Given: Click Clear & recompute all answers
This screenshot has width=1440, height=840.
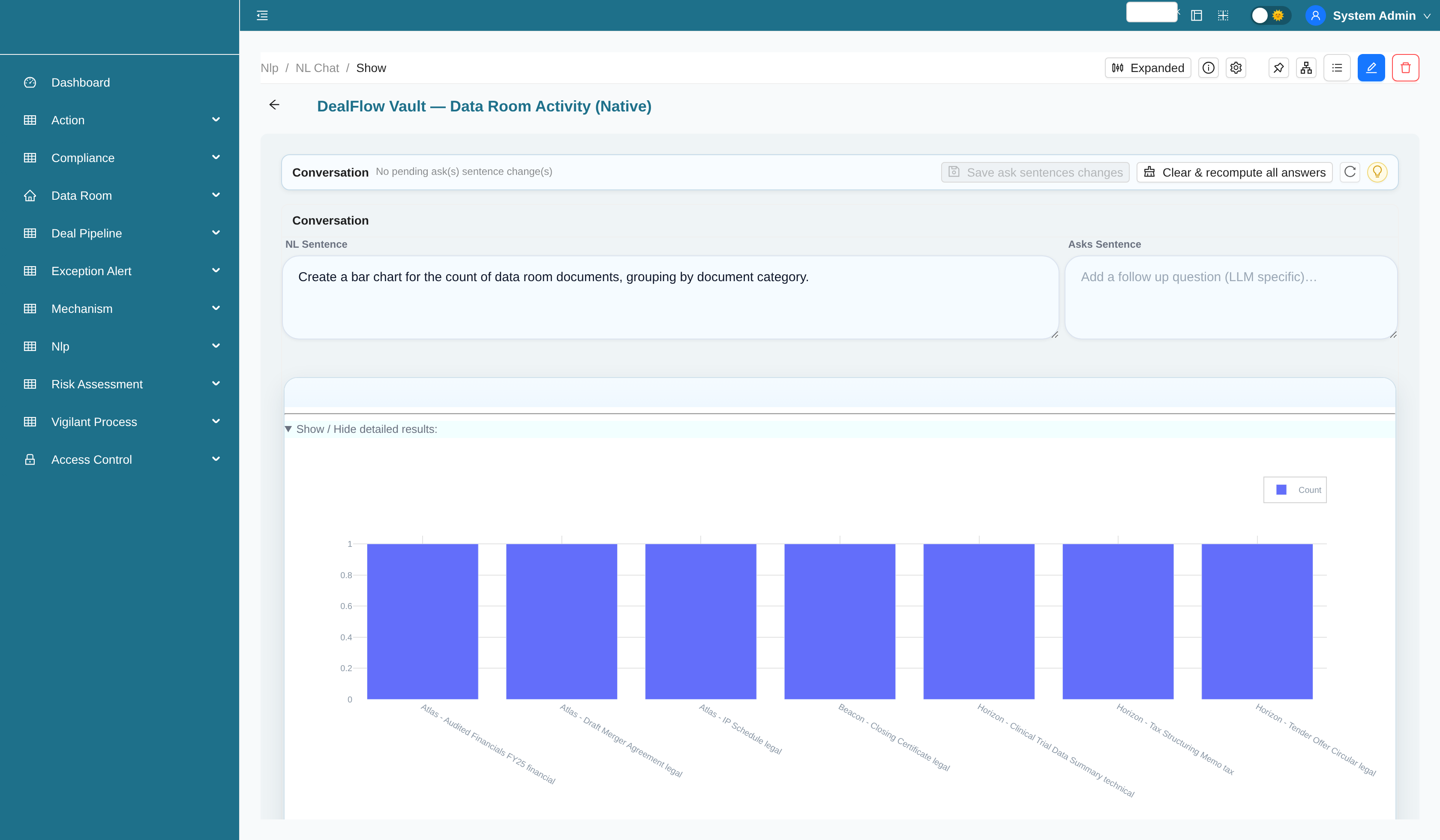Looking at the screenshot, I should 1235,172.
